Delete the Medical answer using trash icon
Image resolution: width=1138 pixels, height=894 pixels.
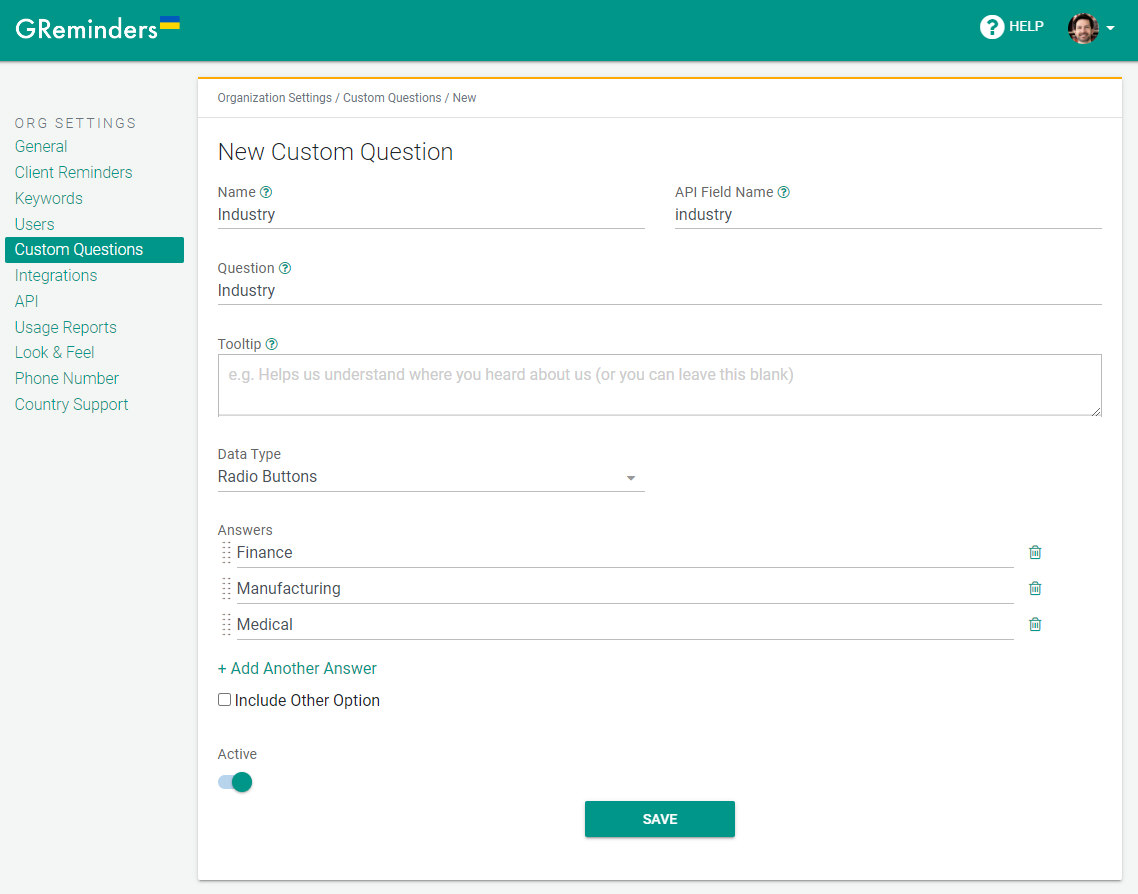1035,624
